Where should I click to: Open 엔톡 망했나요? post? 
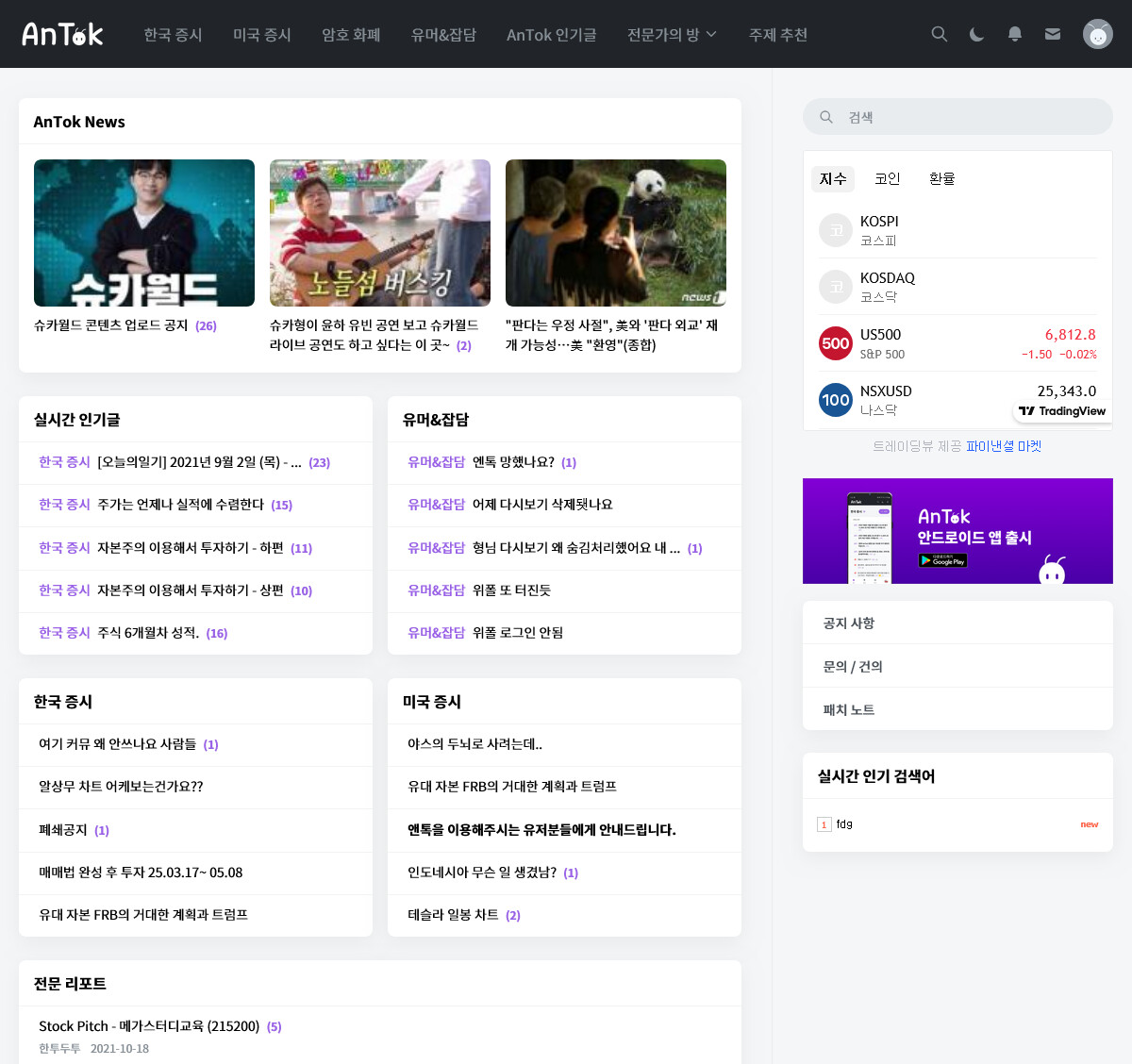pos(513,462)
